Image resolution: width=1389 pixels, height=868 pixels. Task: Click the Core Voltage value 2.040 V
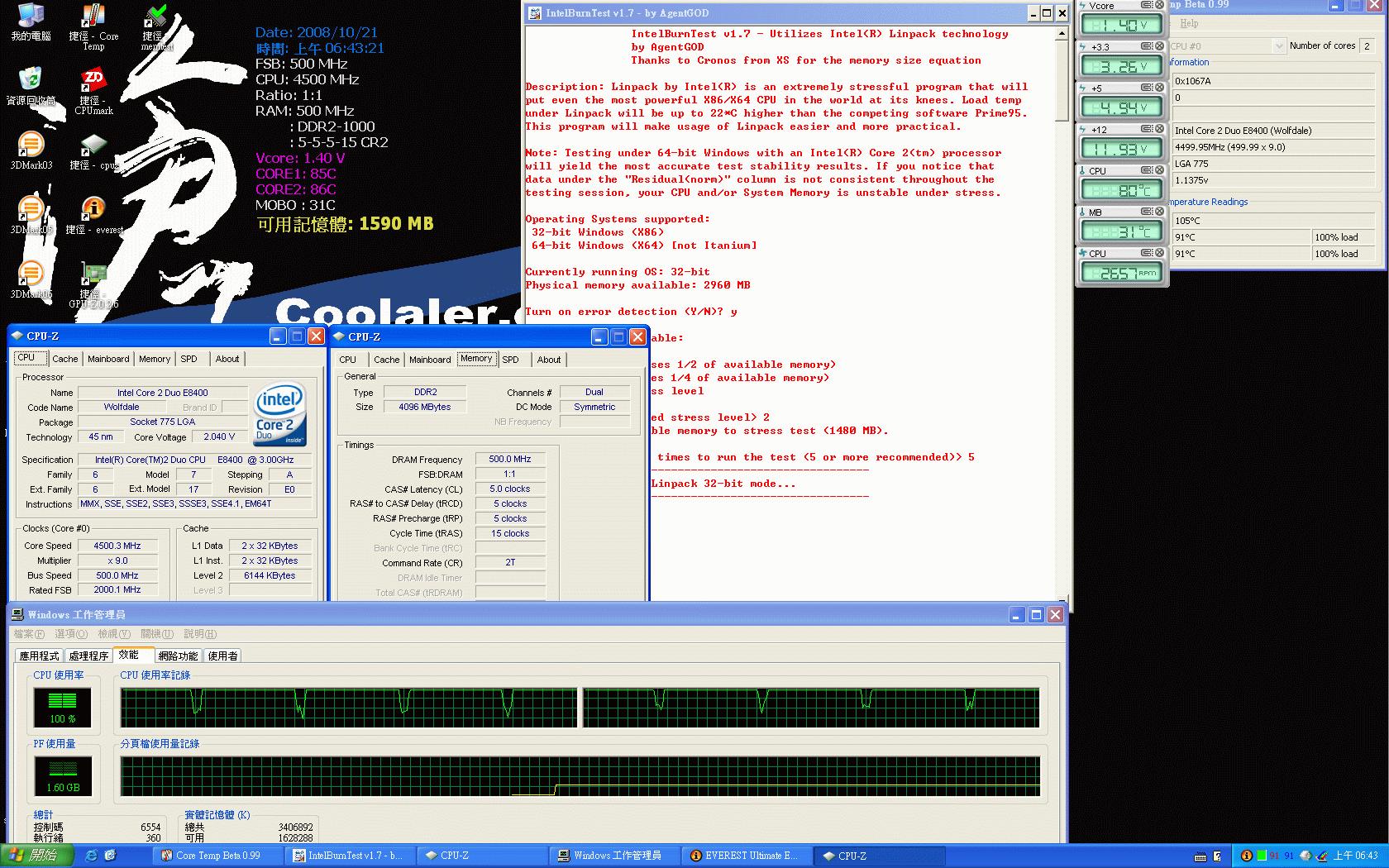(219, 436)
